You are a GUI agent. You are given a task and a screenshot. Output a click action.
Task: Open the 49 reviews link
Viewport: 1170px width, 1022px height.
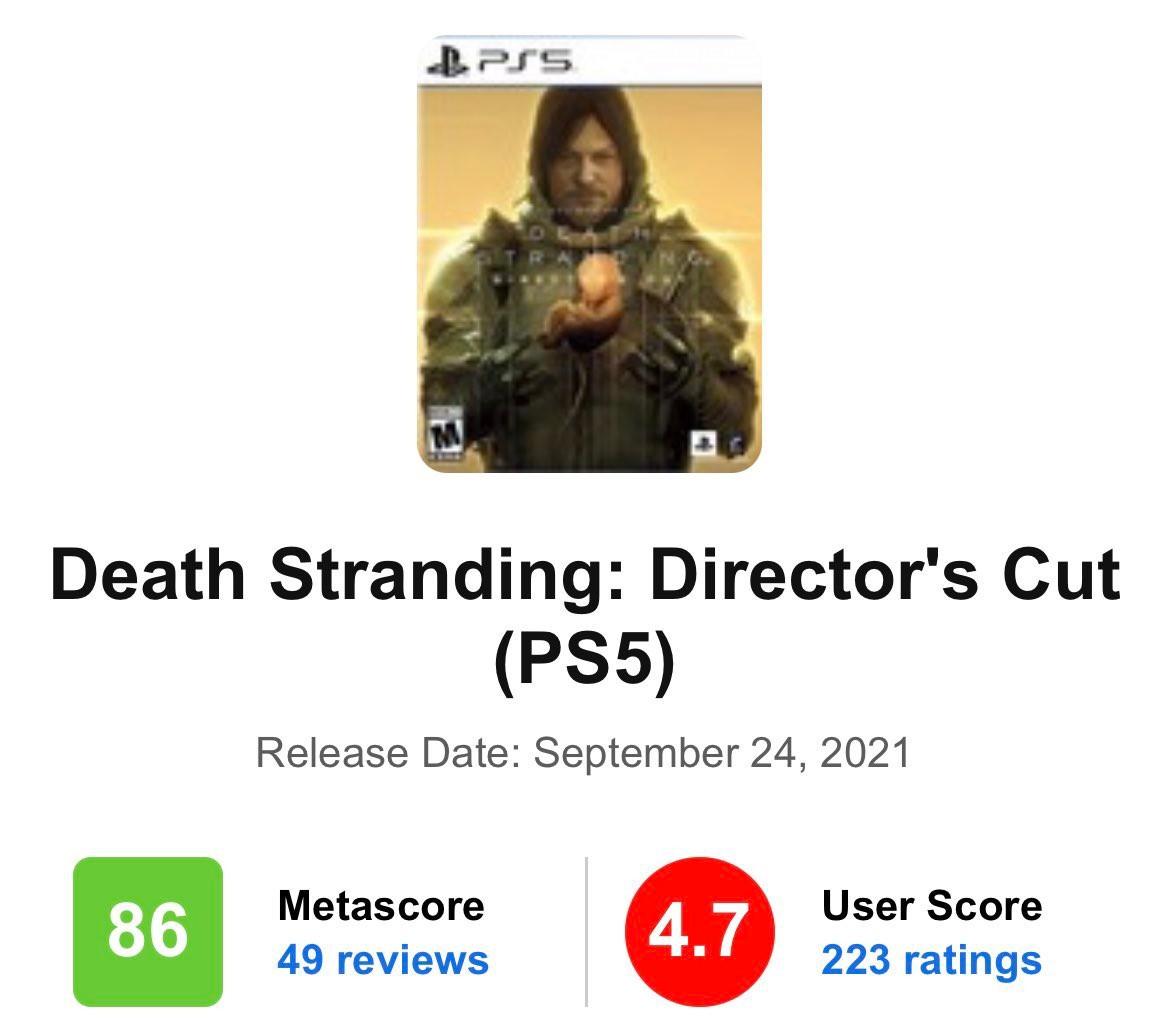tap(383, 959)
